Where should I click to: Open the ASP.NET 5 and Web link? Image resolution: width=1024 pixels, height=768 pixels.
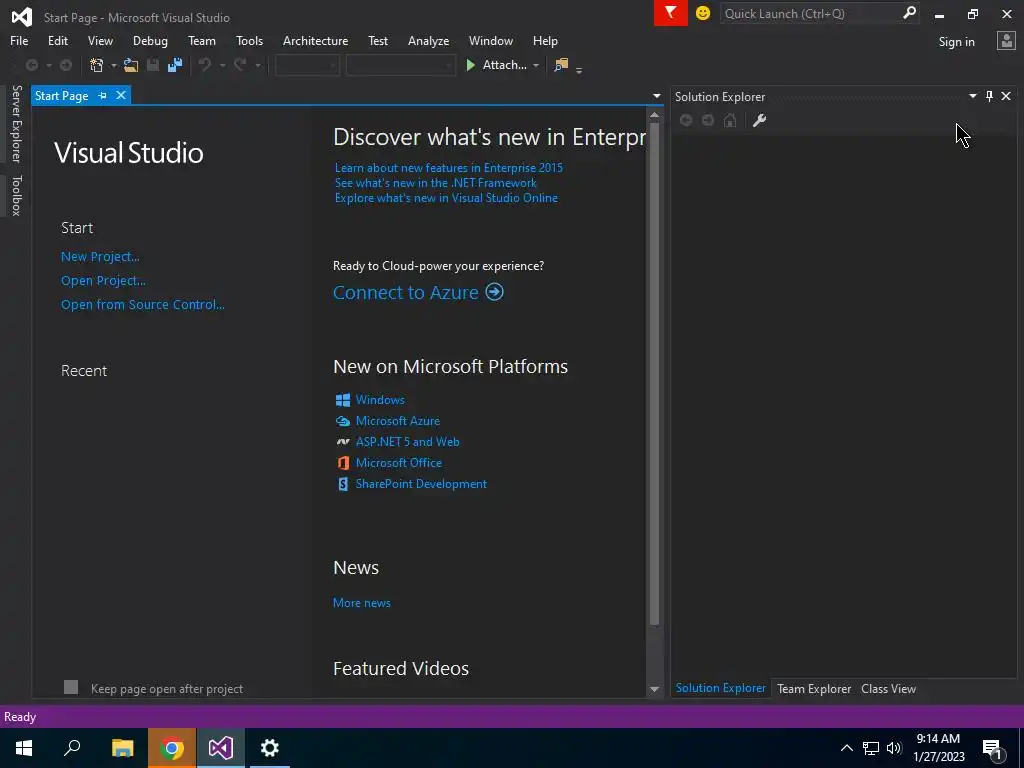coord(407,441)
